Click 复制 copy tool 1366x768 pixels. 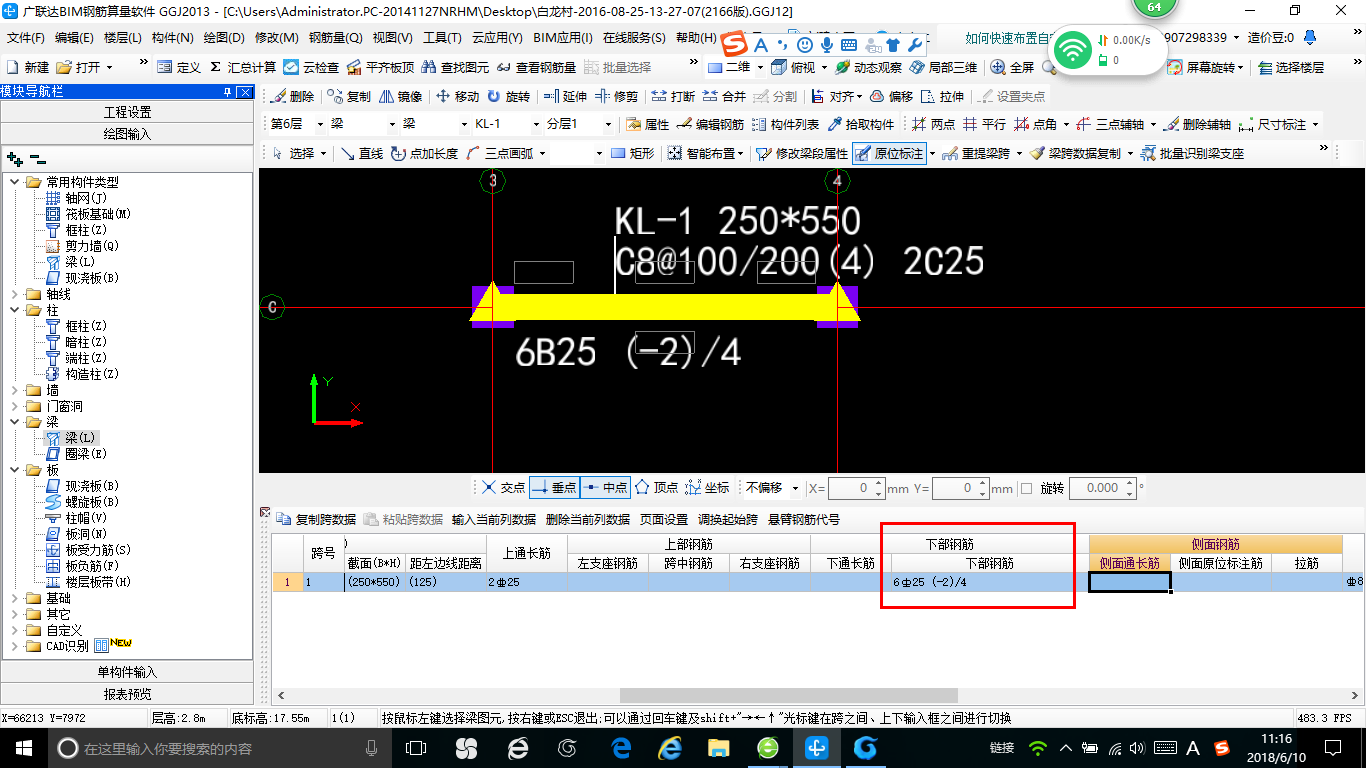pyautogui.click(x=347, y=96)
